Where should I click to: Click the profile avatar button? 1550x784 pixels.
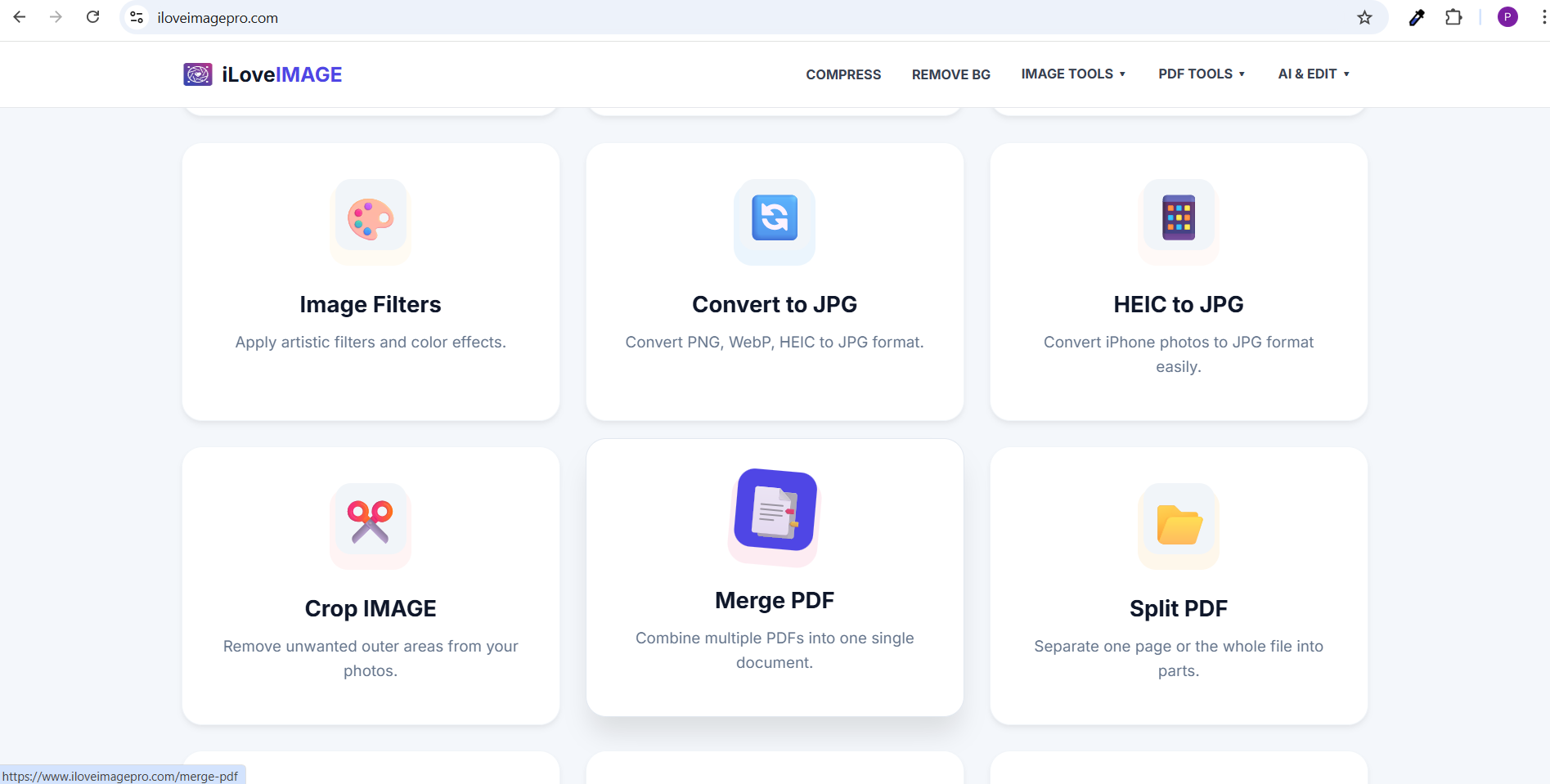[1507, 16]
